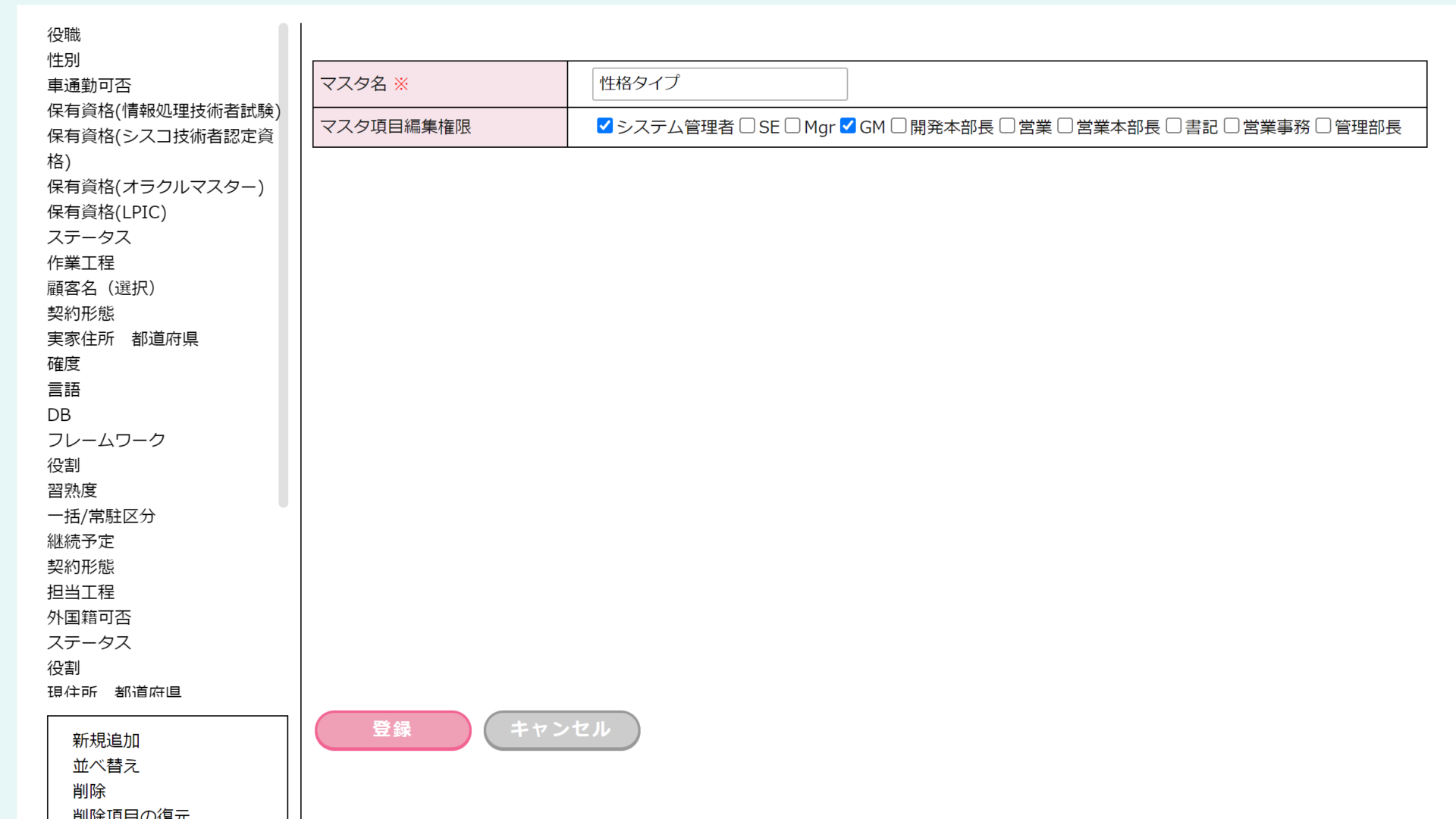Screen dimensions: 1456x819
Task: Check the 書記 permission checkbox
Action: [x=1173, y=126]
